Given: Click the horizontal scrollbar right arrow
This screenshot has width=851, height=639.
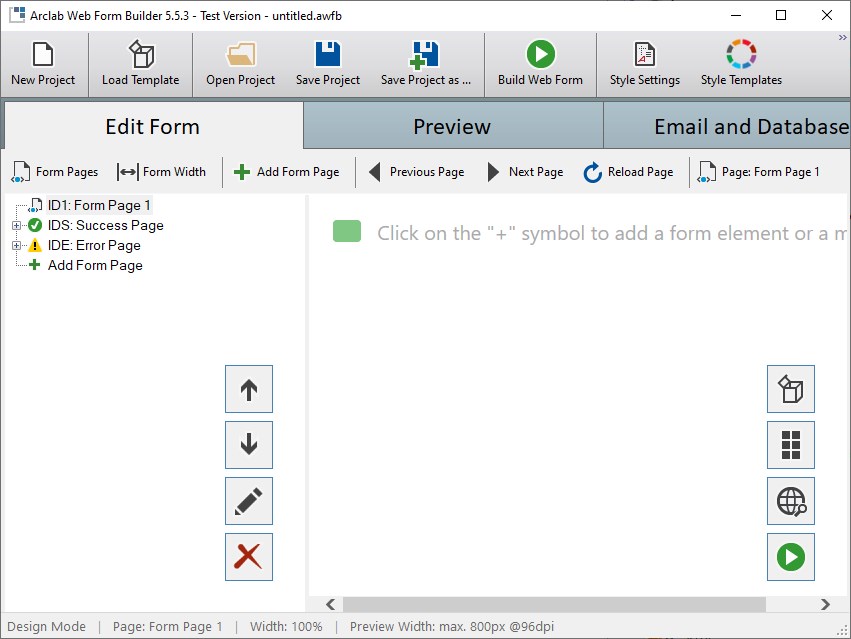Looking at the screenshot, I should click(826, 604).
